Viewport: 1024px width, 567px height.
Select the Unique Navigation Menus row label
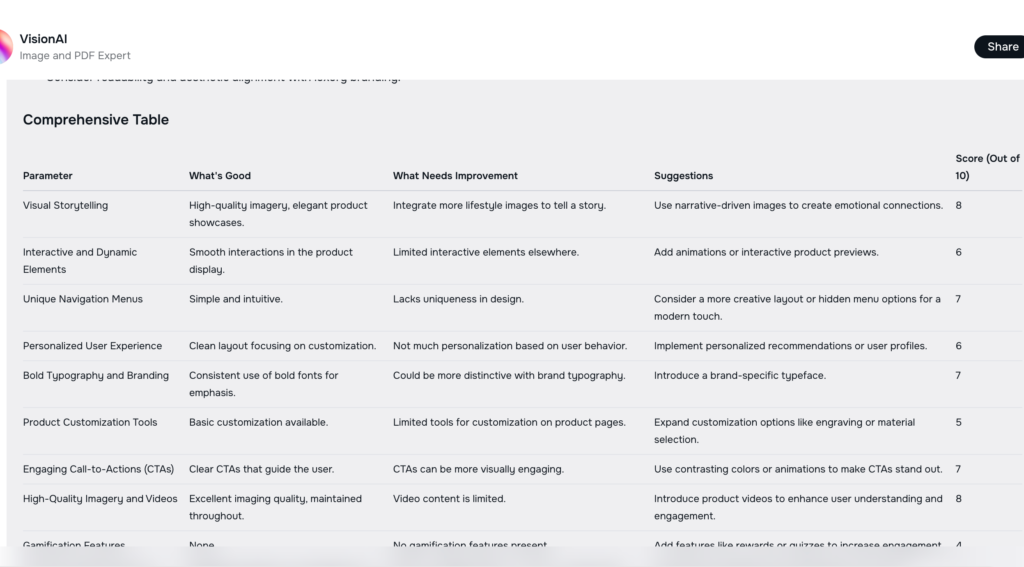tap(83, 299)
